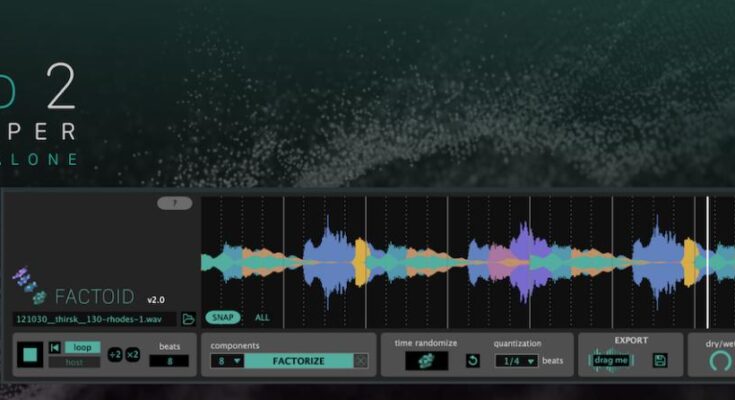
Task: Click the time randomize dice icon
Action: [x=427, y=360]
